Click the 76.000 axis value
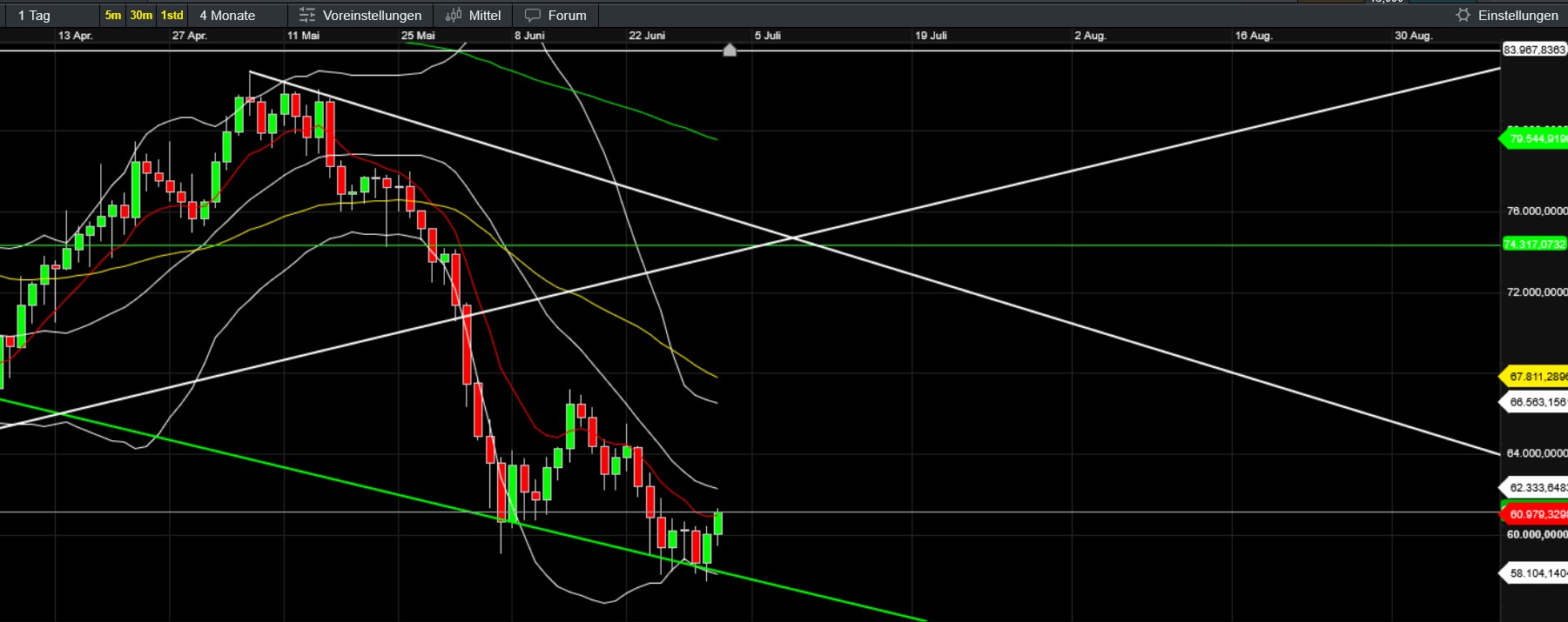 coord(1537,211)
